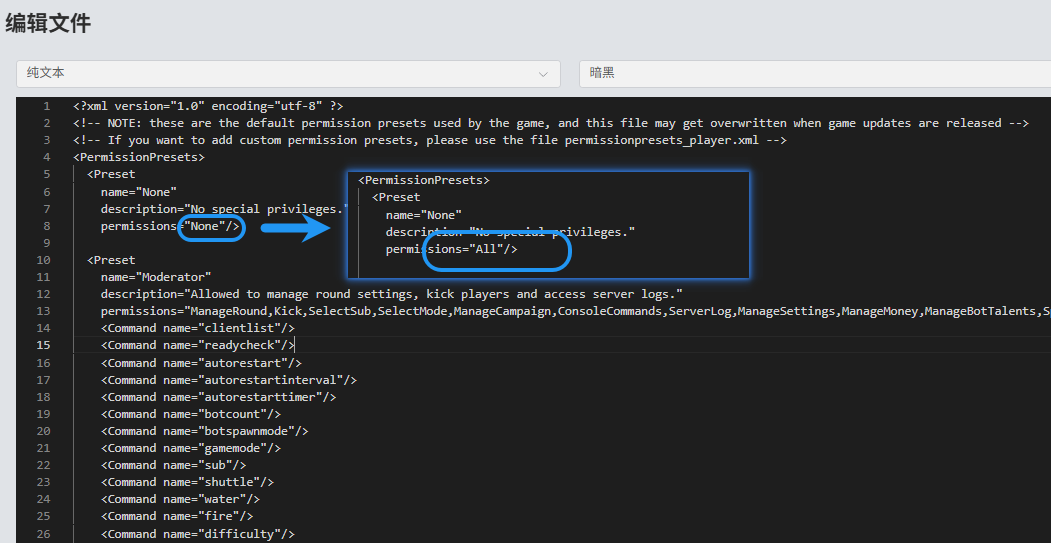The height and width of the screenshot is (543, 1051).
Task: Click the name="Moderator" attribute line
Action: [156, 277]
